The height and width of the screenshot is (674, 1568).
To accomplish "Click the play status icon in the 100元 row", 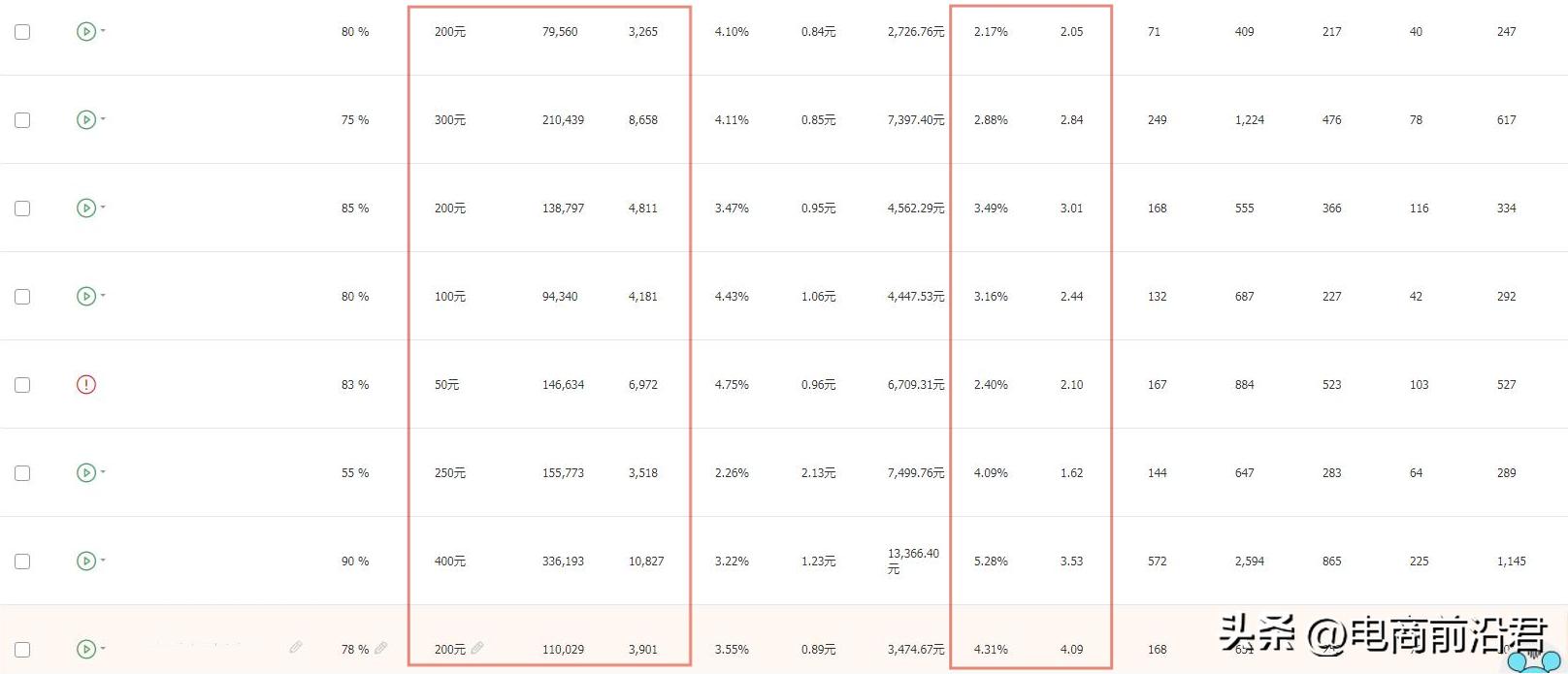I will click(x=86, y=297).
